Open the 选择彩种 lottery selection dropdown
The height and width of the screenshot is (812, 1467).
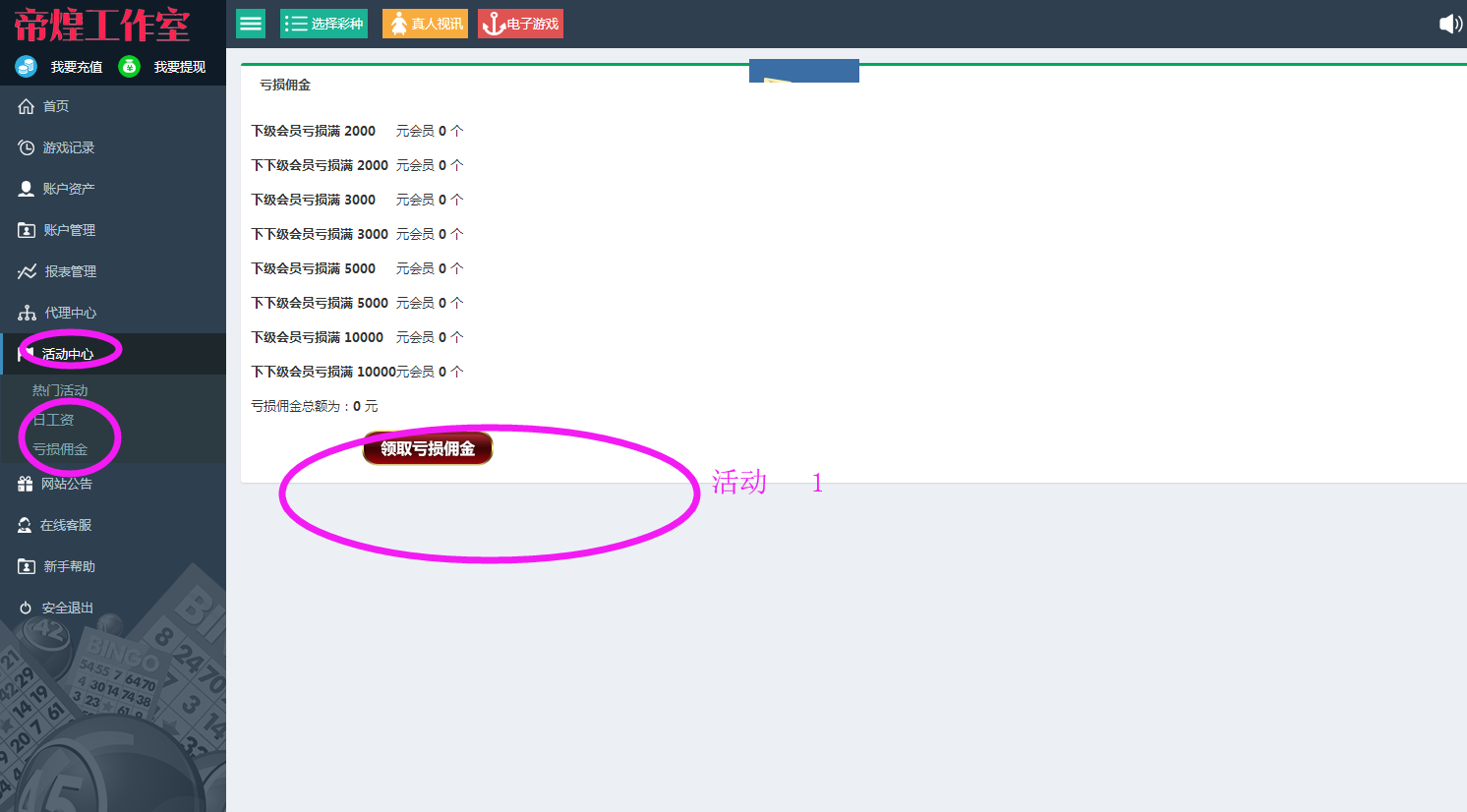coord(323,24)
